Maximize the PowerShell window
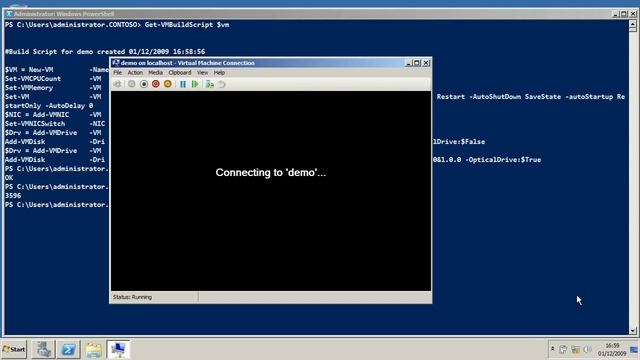640x360 pixels. (x=624, y=14)
